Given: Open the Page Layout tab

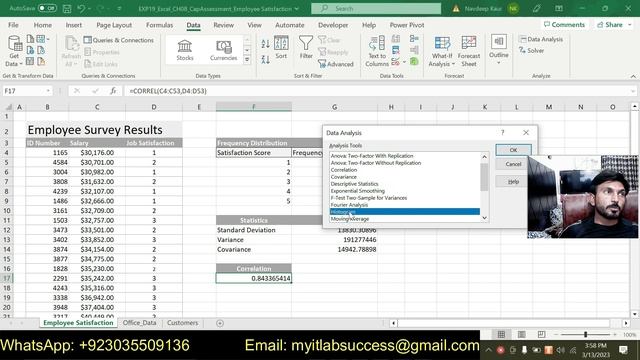Looking at the screenshot, I should [x=114, y=25].
